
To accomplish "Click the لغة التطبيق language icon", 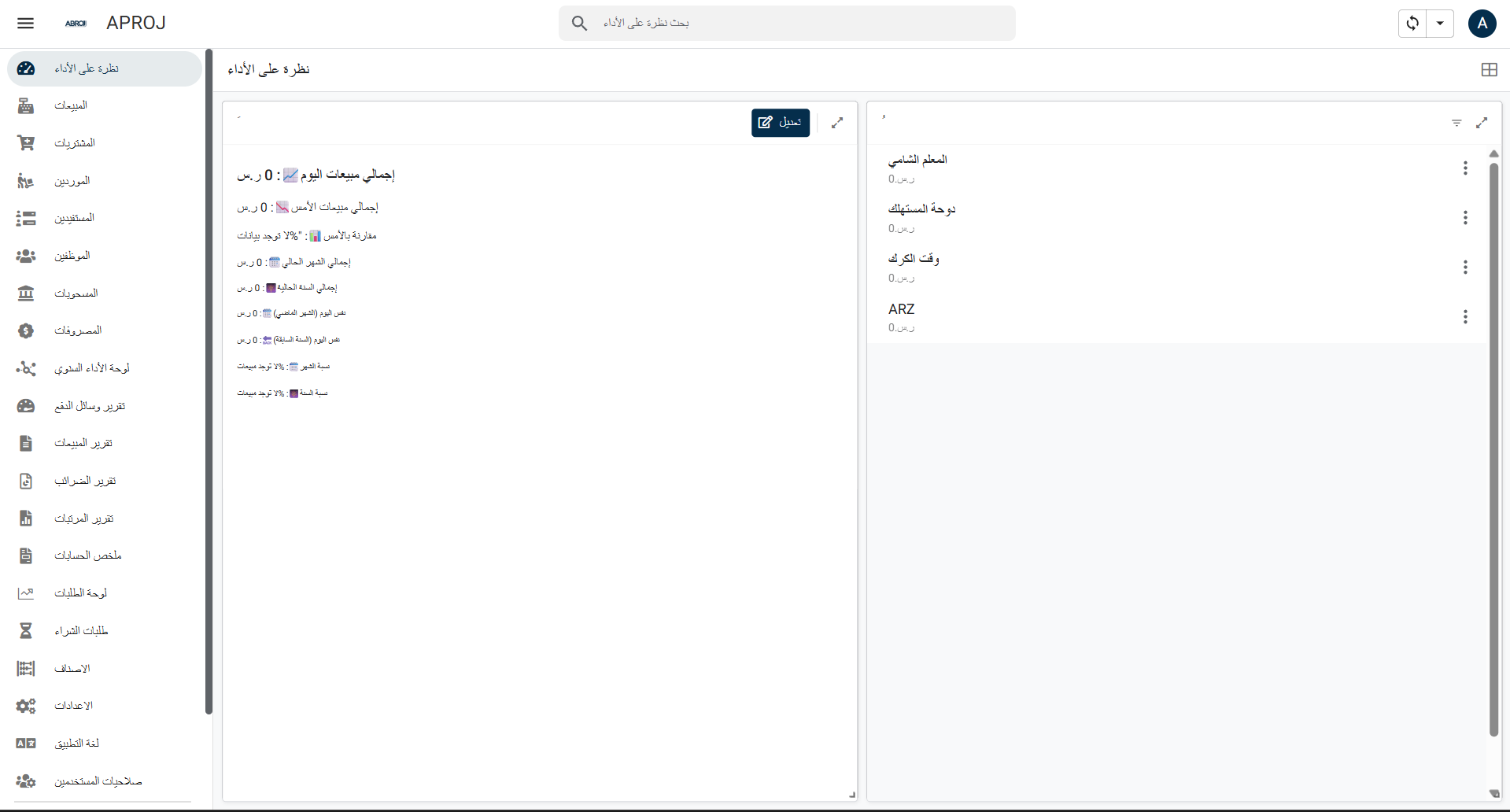I will pos(26,744).
